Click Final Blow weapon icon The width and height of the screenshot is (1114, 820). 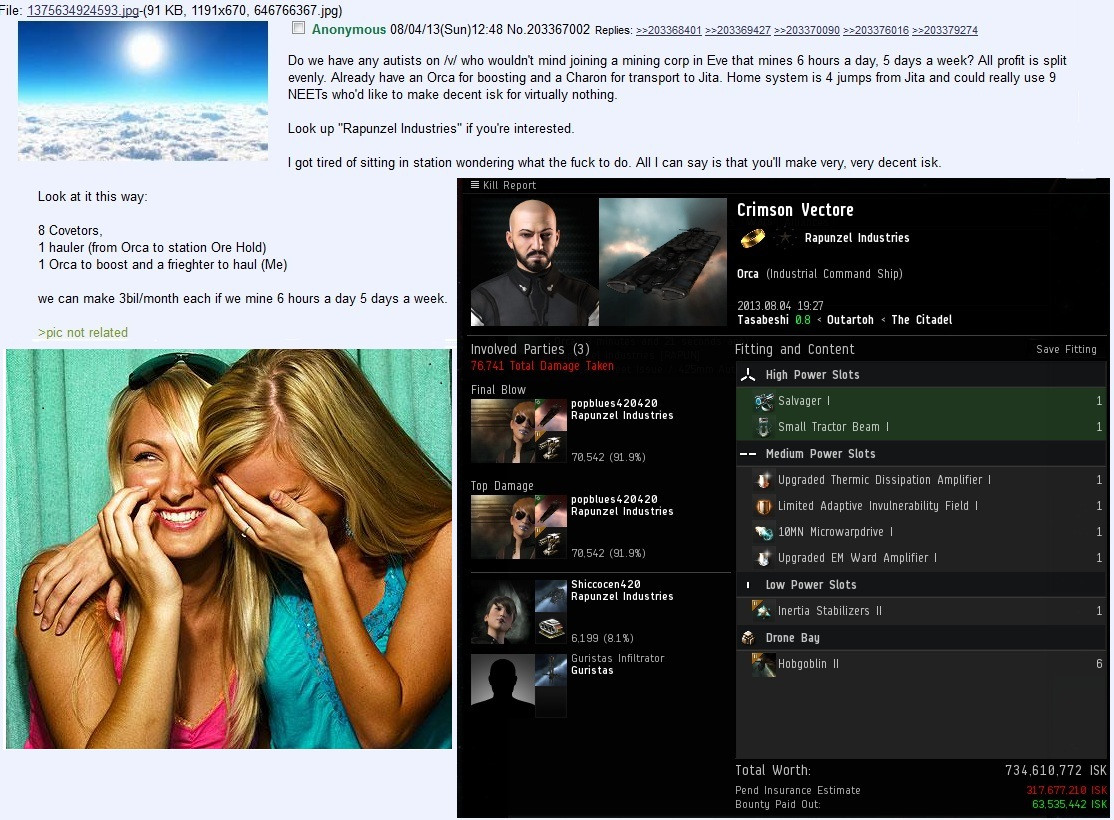click(x=551, y=448)
